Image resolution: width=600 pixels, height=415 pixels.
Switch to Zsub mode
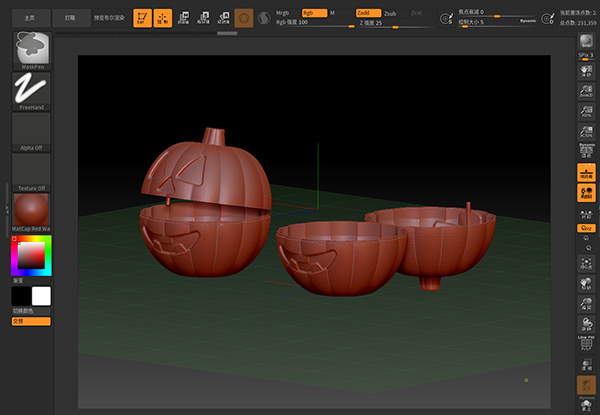click(389, 13)
